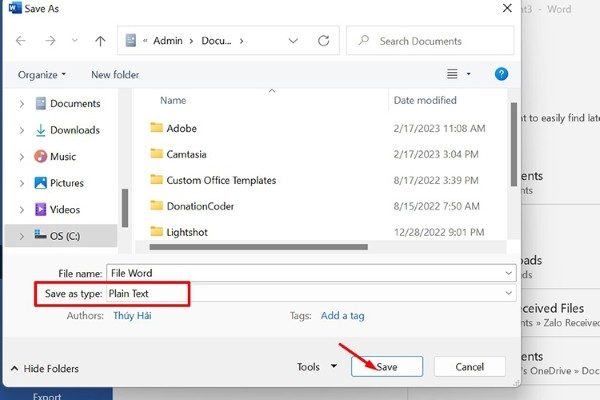The width and height of the screenshot is (600, 400).
Task: Click author name Thúy Hải
Action: [x=132, y=316]
